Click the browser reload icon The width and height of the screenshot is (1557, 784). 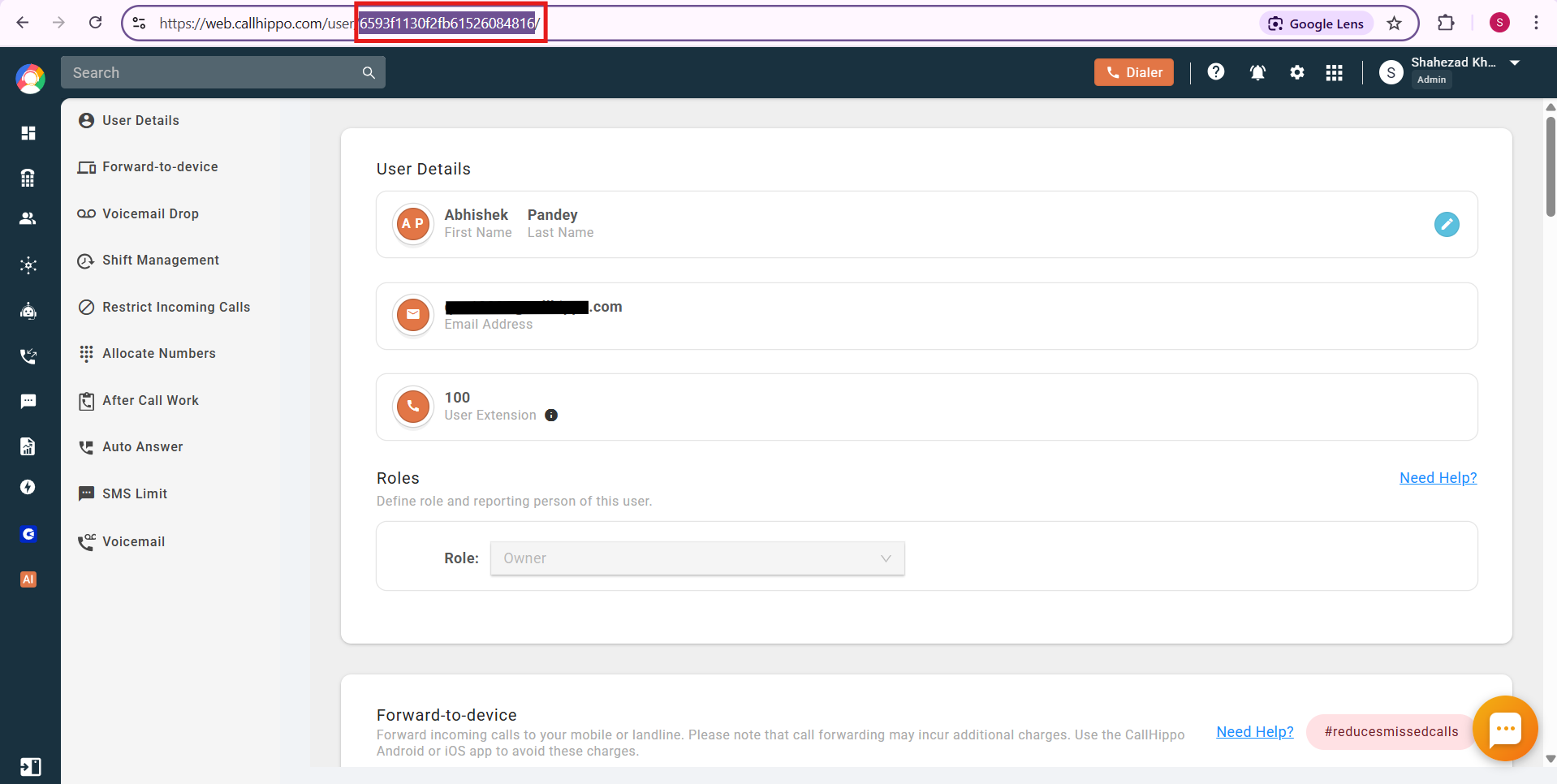click(95, 23)
